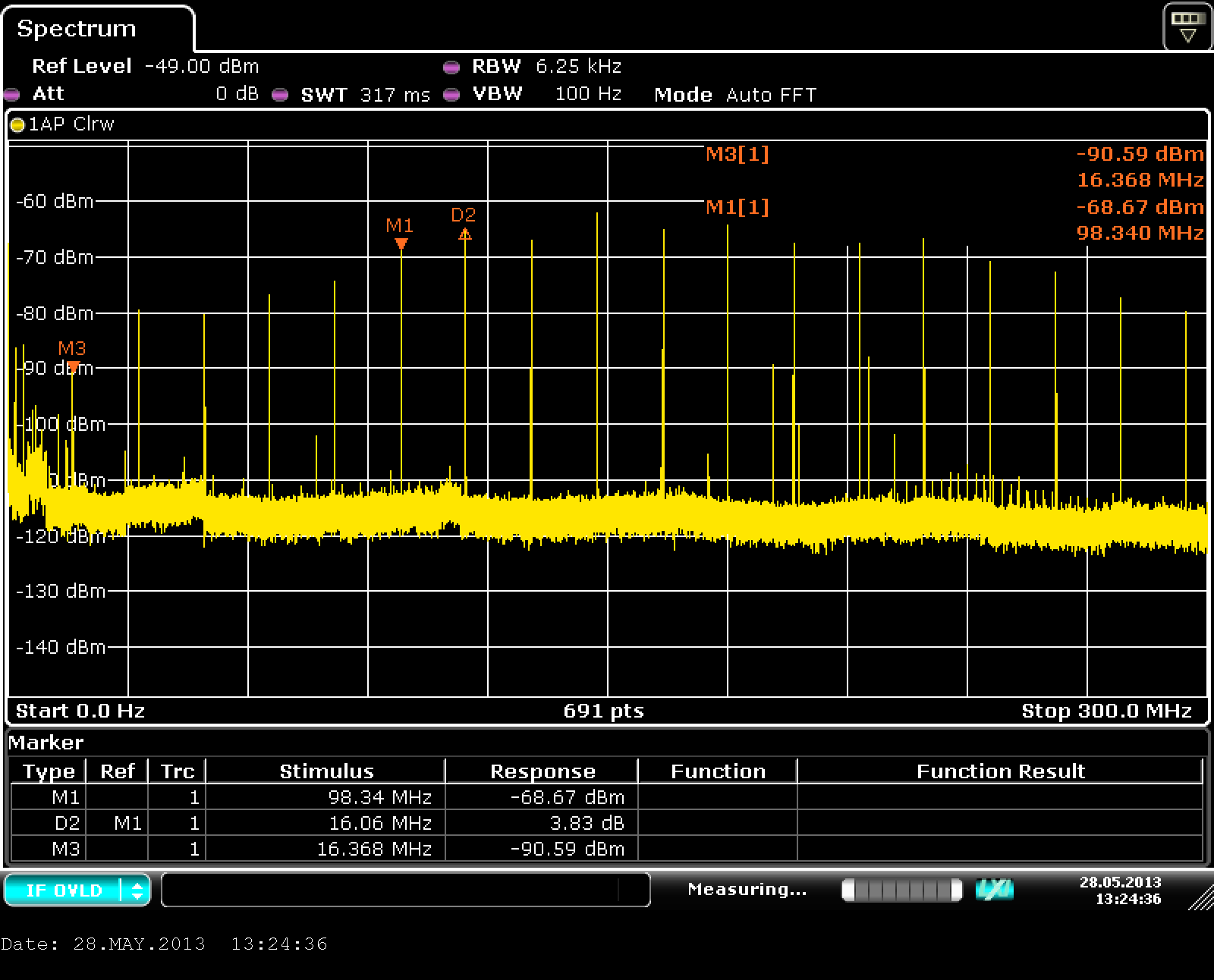The width and height of the screenshot is (1214, 980).
Task: Click the purple Att indicator dot
Action: 11,95
